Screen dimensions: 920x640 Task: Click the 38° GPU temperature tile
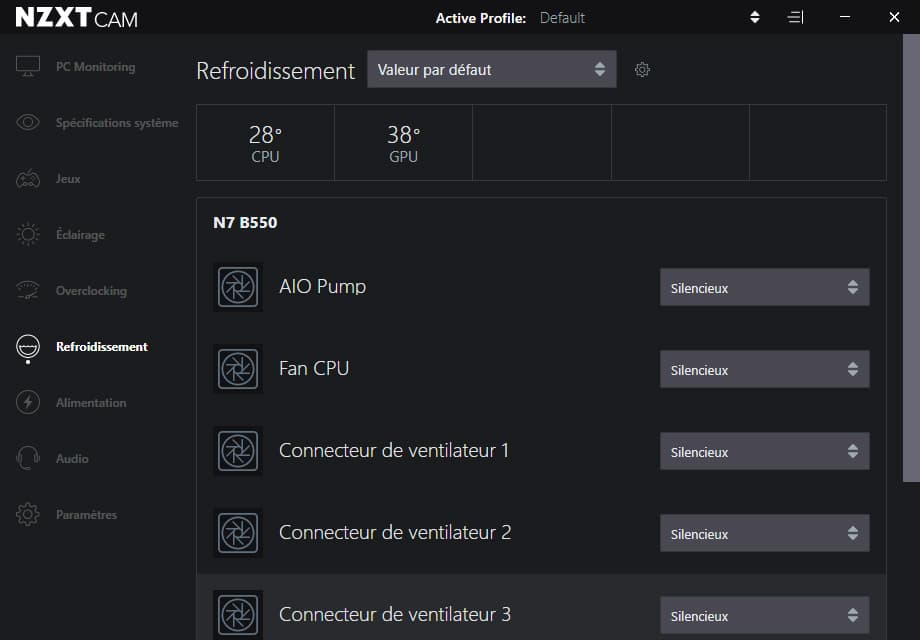[404, 143]
